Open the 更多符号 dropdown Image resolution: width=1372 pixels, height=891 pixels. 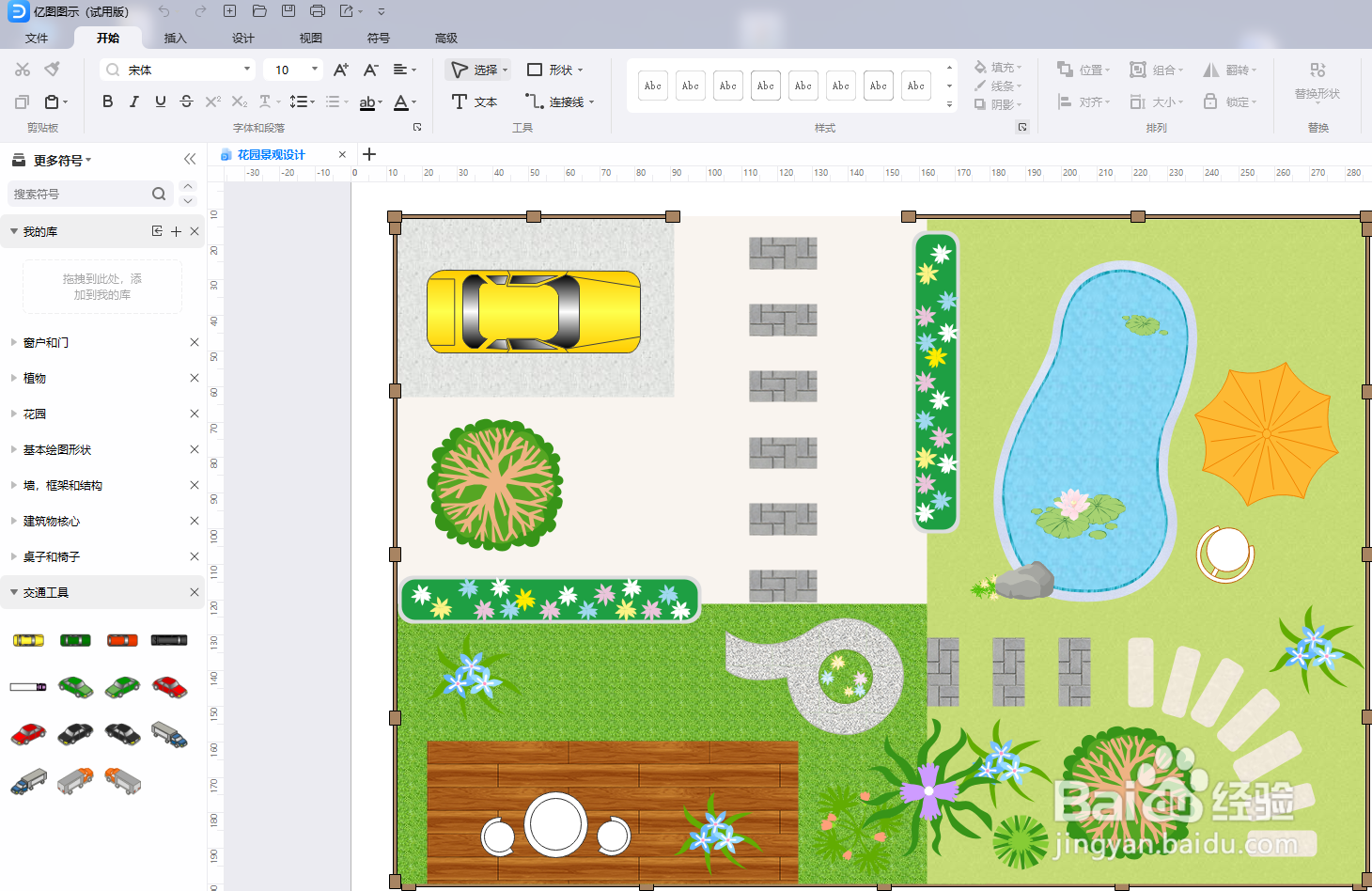pos(62,161)
